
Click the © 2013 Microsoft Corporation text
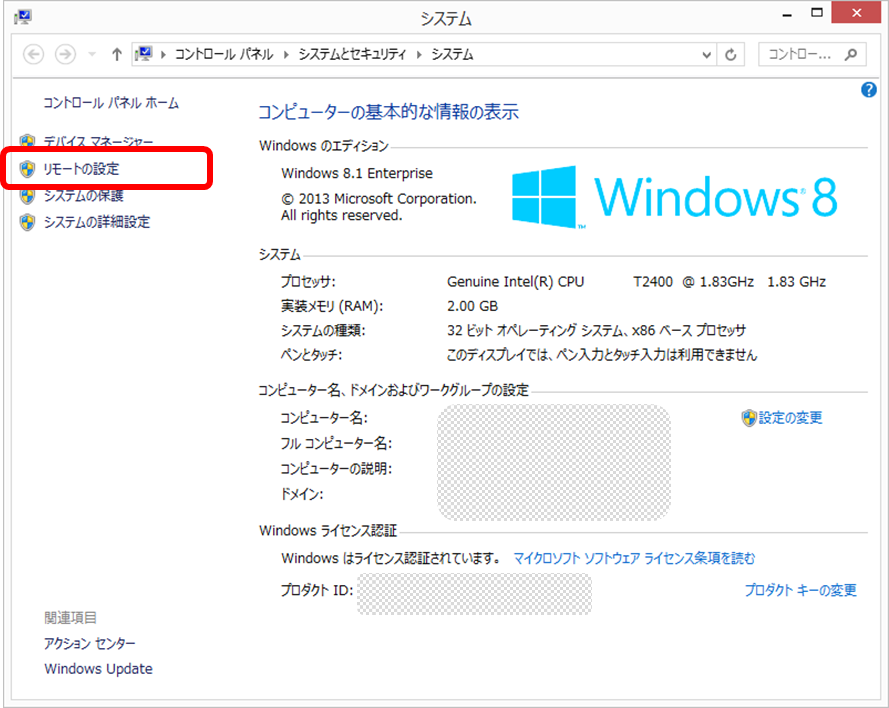(379, 199)
